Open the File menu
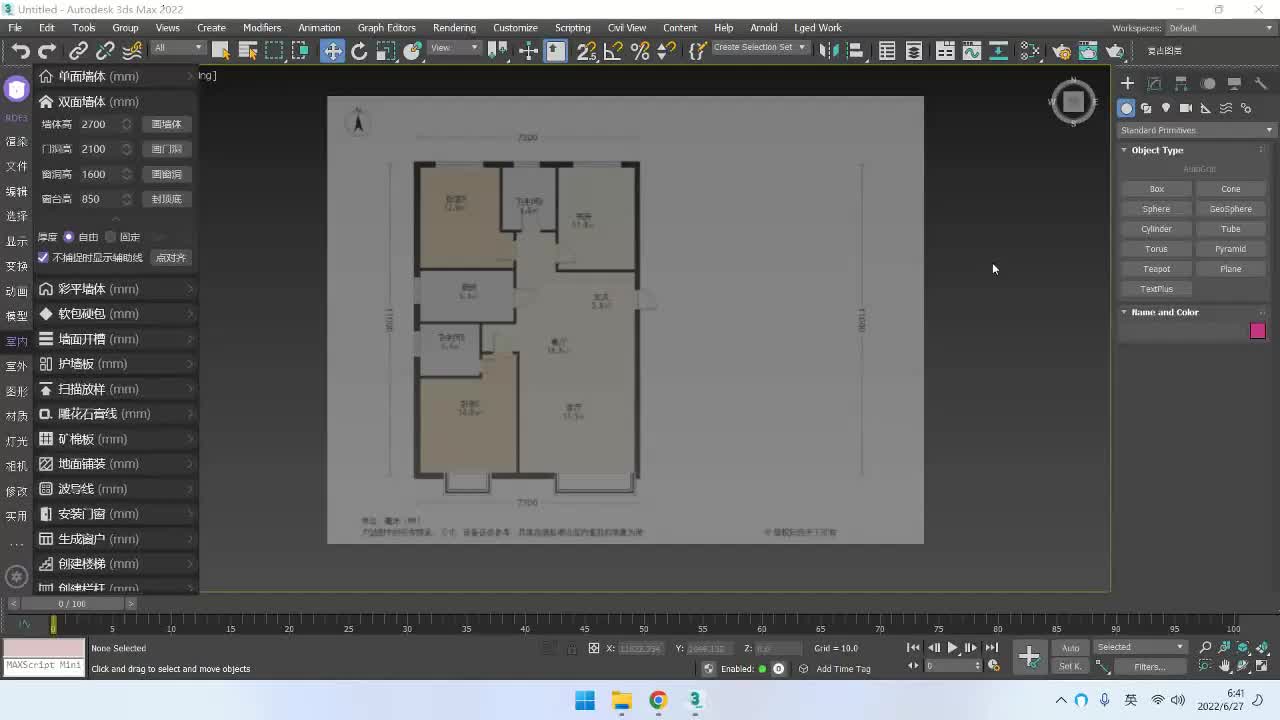 (15, 28)
